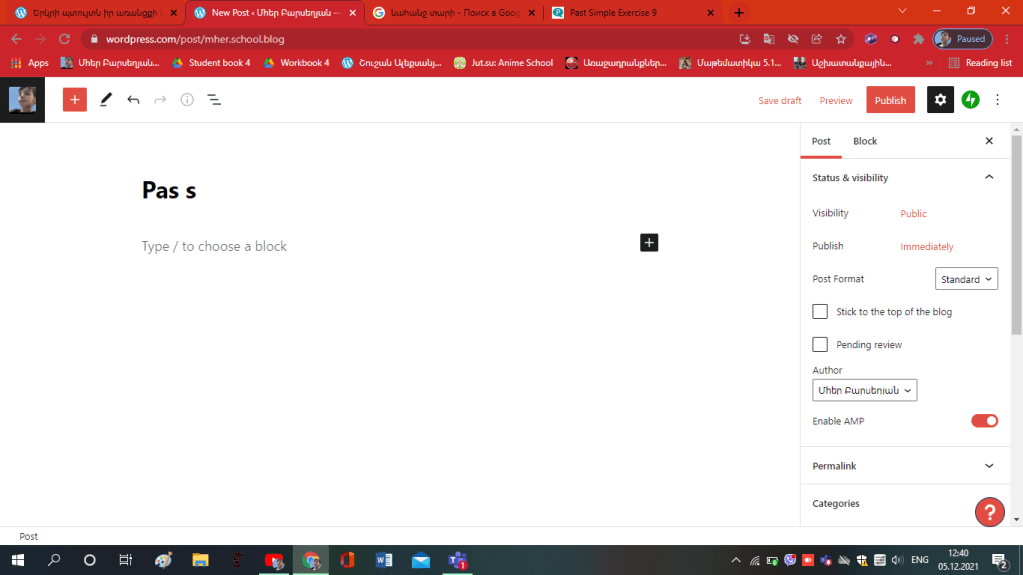Screen dimensions: 1023x575
Task: Disable the Enable AMP toggle
Action: point(984,421)
